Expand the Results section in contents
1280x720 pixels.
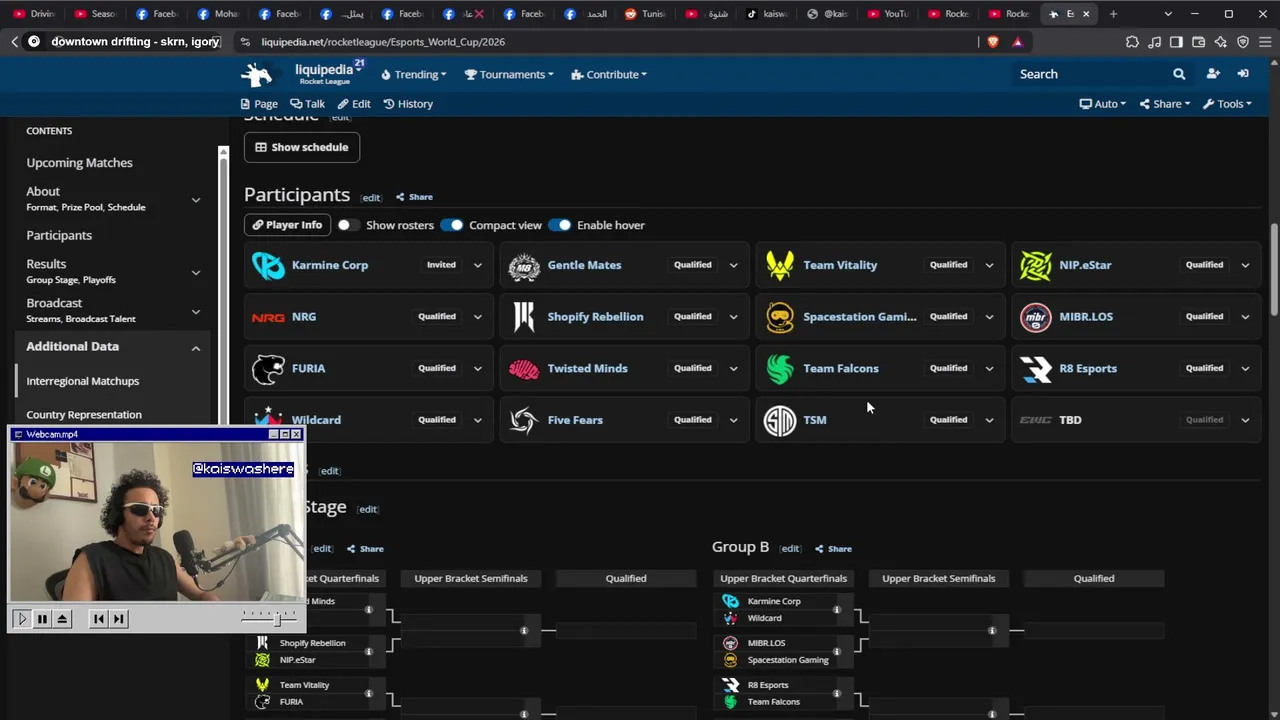(196, 272)
